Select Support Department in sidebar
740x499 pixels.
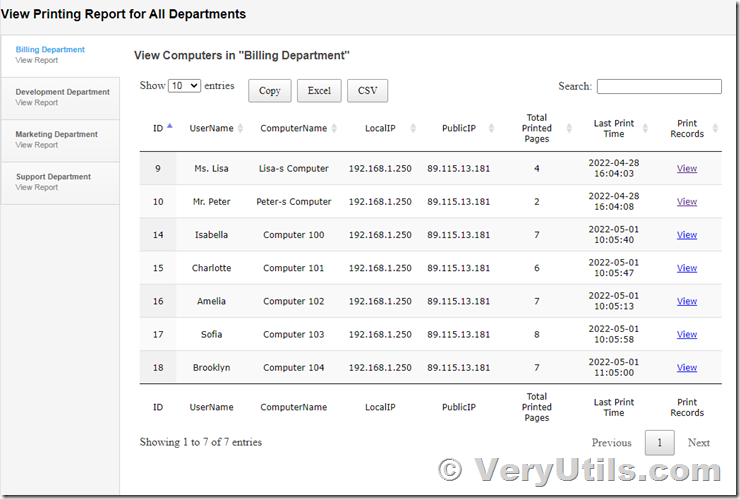tap(60, 183)
